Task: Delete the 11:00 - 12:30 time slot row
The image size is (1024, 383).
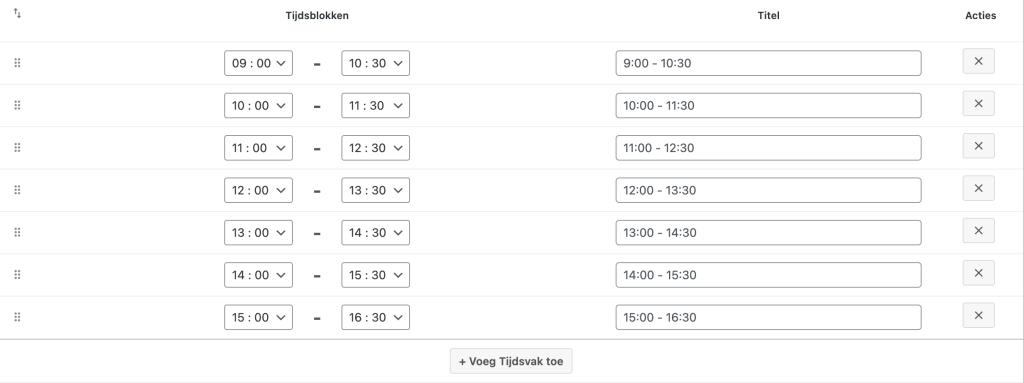Action: pos(978,146)
